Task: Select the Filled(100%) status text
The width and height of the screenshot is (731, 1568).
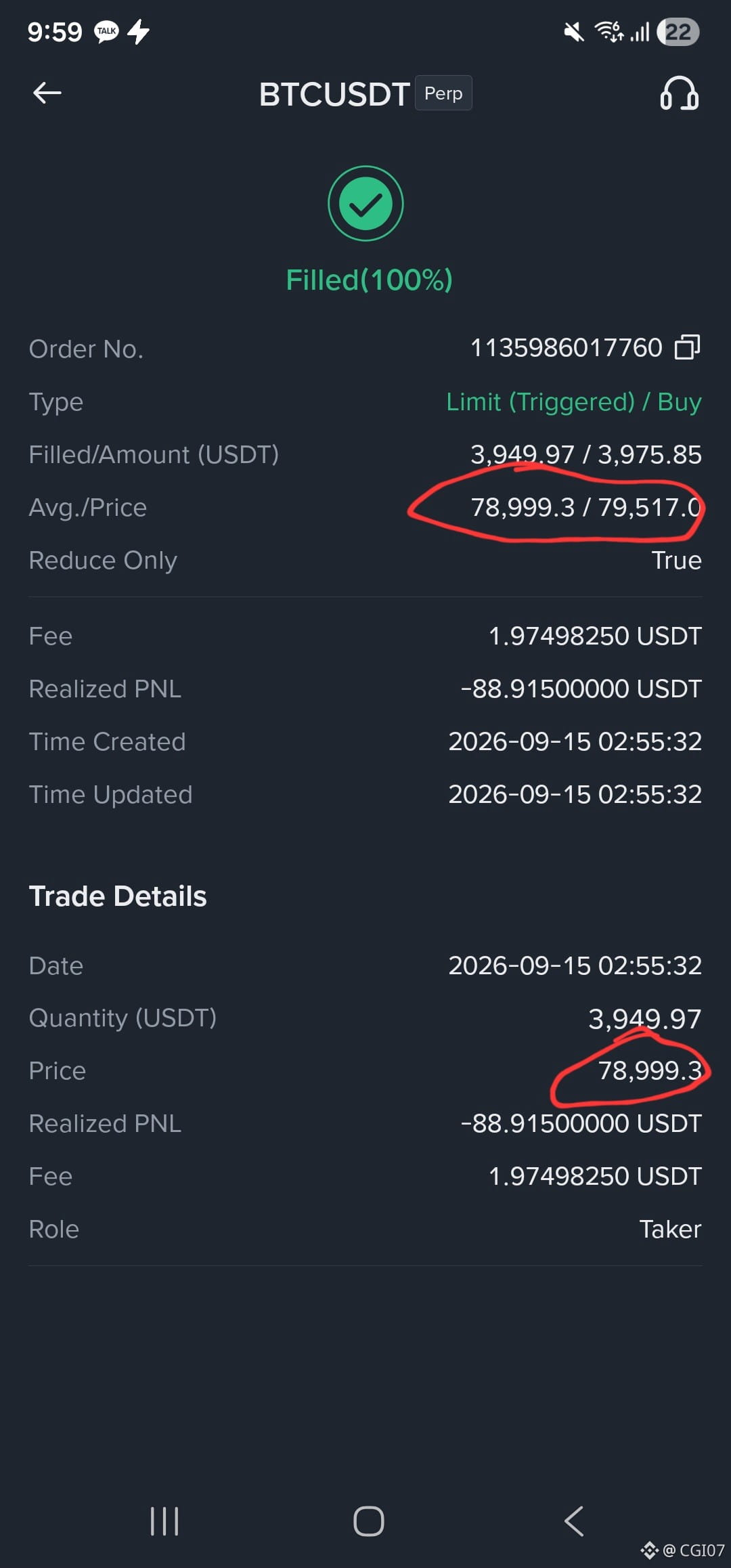Action: point(369,280)
